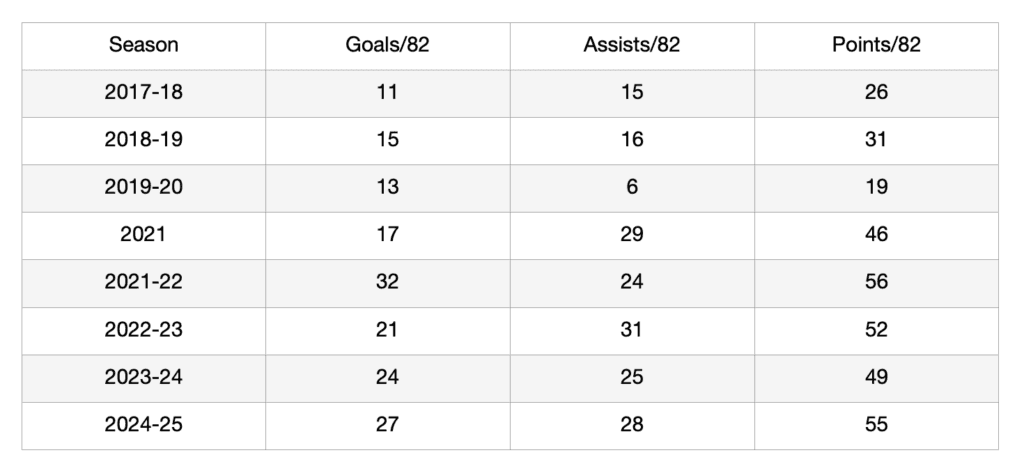Screen dimensions: 1024x471
Task: Click the 2019-20 season cell
Action: tap(144, 187)
